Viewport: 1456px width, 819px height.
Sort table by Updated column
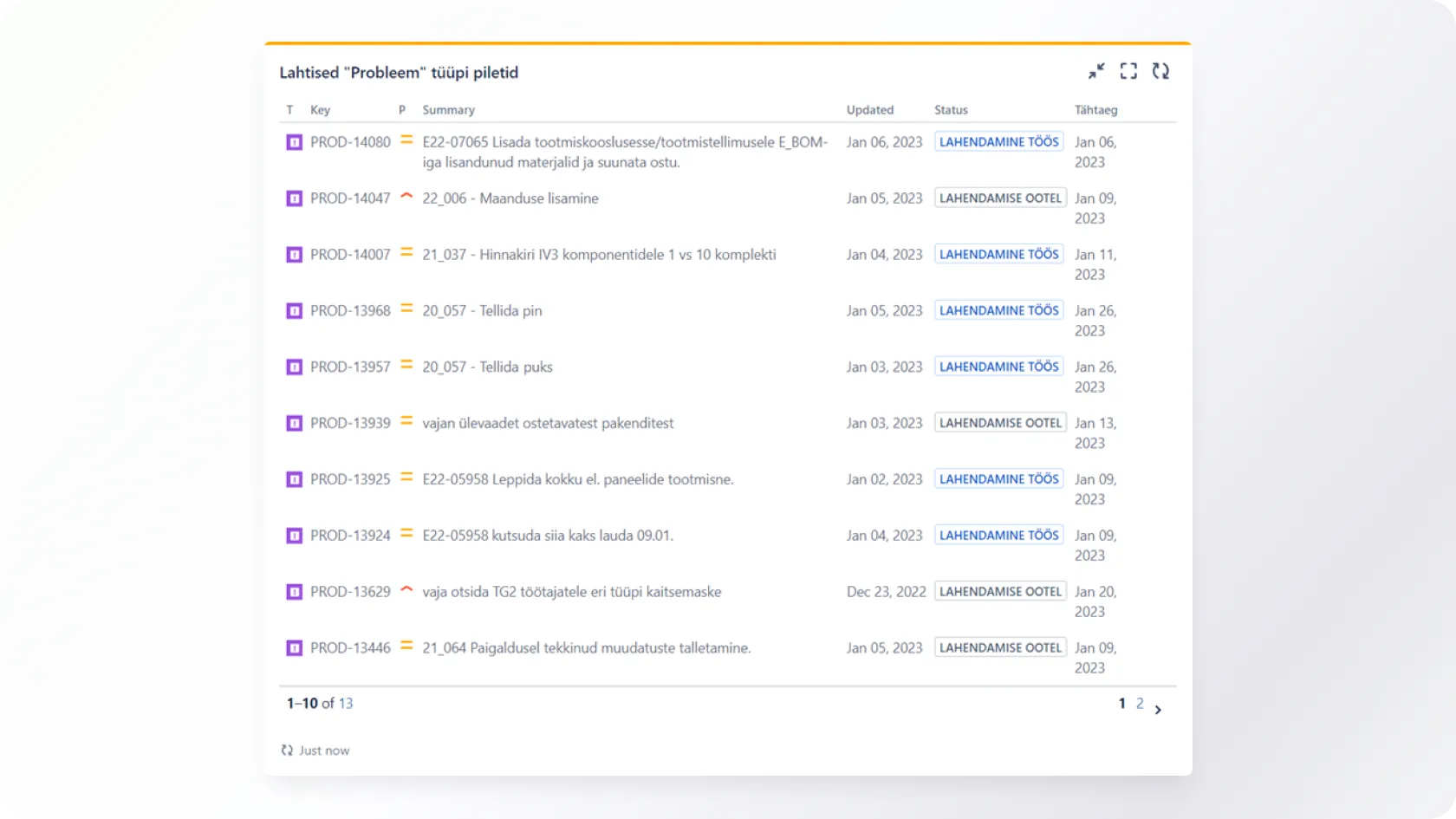pos(869,110)
